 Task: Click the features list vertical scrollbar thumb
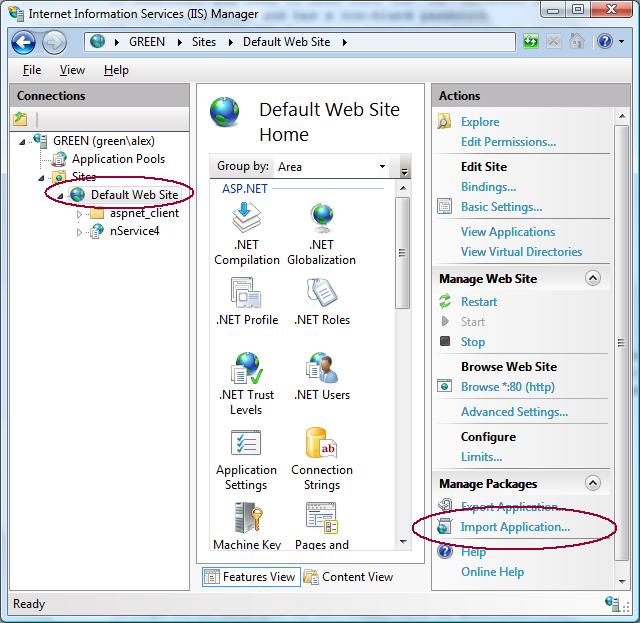402,253
